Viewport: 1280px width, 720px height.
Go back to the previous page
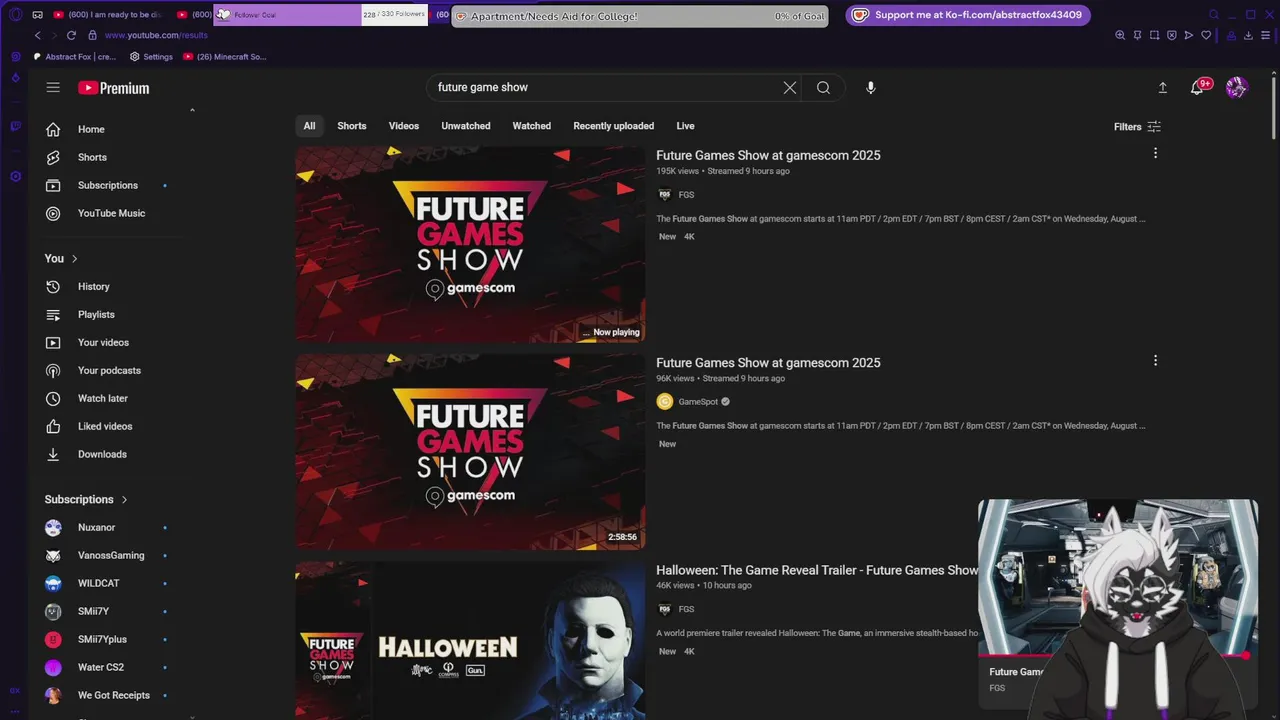(x=38, y=35)
